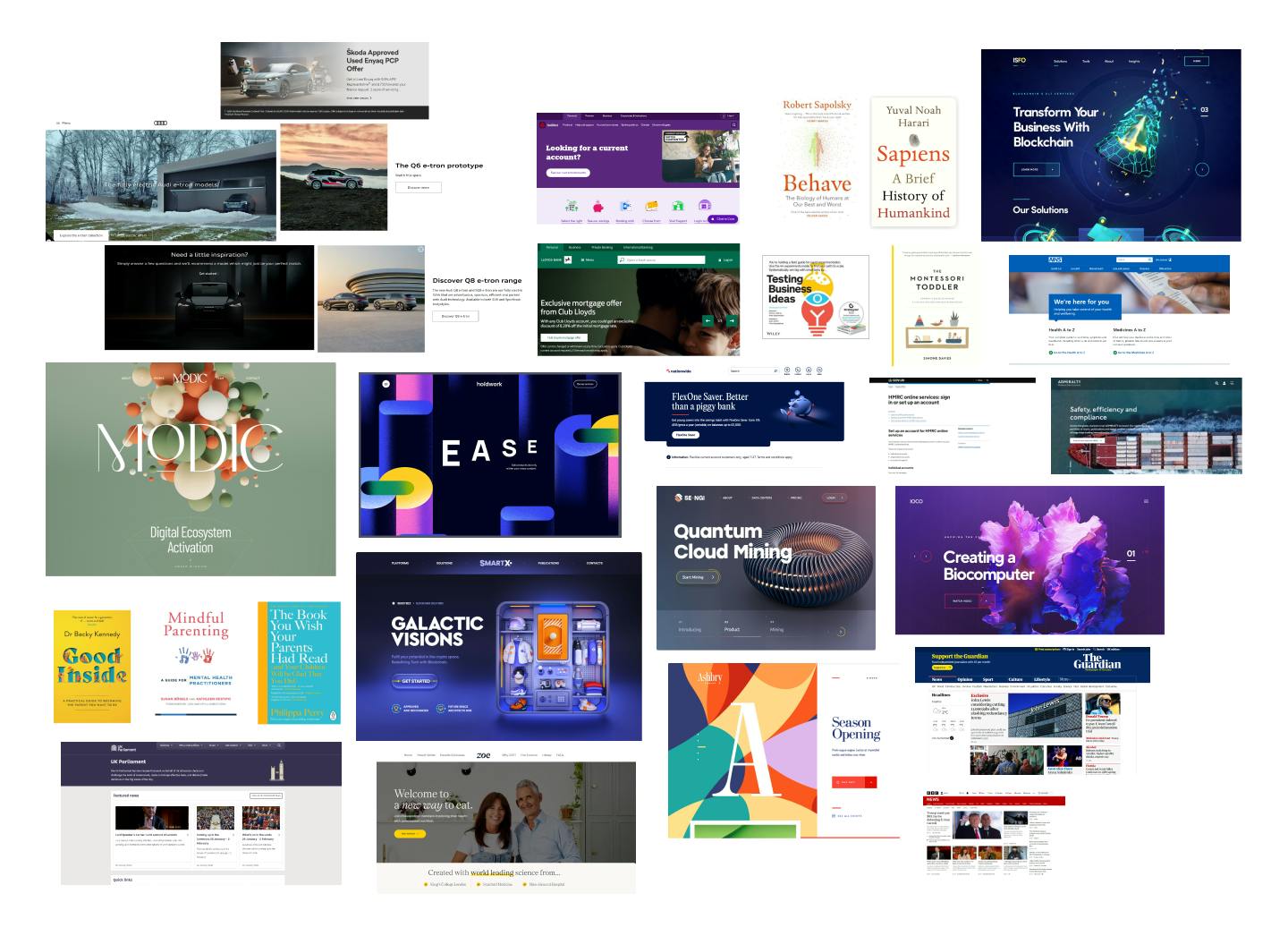This screenshot has height=936, width=1288.
Task: Select the search magnifier on the Nationwide site
Action: 775,370
